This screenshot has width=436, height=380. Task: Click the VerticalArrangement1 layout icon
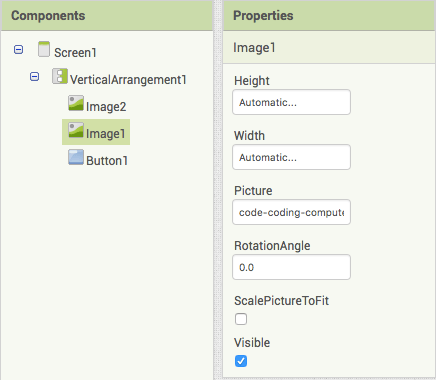pos(60,76)
